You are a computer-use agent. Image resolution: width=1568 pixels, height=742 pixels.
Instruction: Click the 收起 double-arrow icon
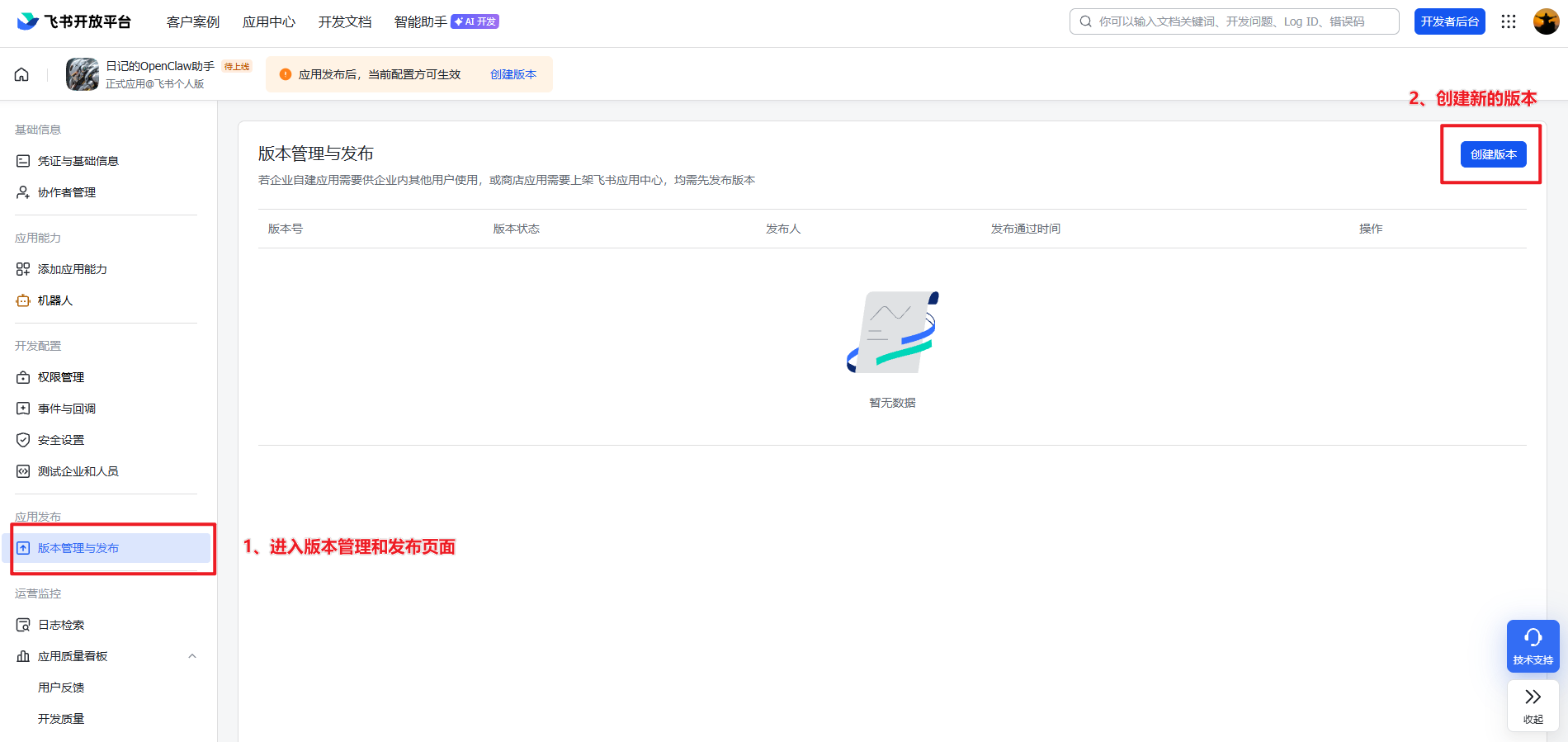click(x=1533, y=697)
